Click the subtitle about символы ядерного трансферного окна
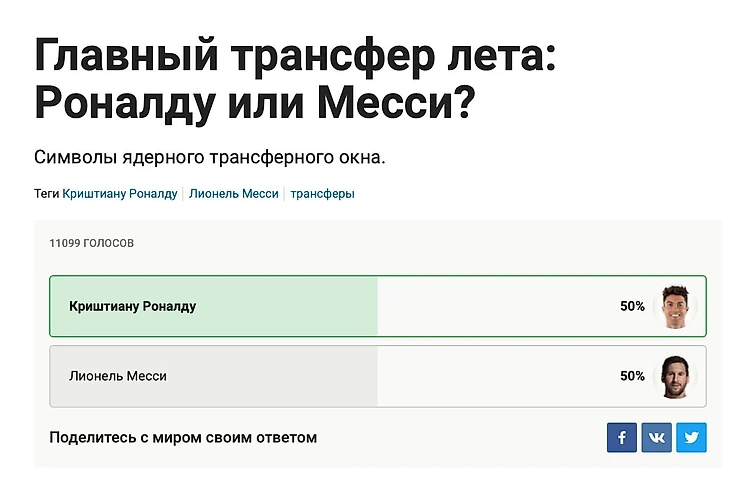The width and height of the screenshot is (730, 484). (x=210, y=157)
